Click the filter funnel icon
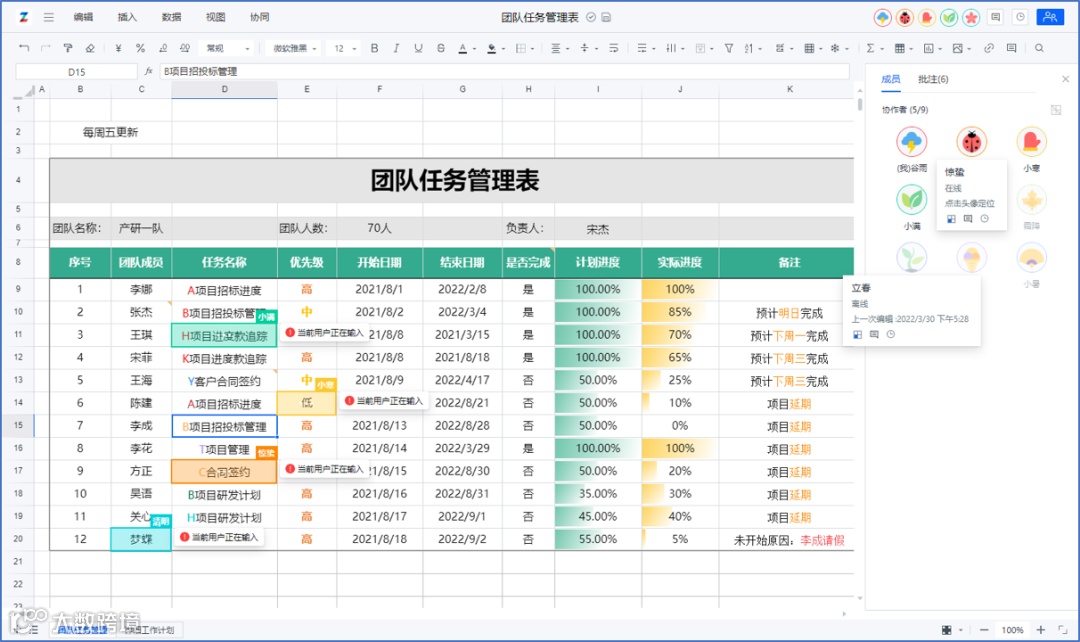This screenshot has width=1080, height=642. pyautogui.click(x=729, y=48)
